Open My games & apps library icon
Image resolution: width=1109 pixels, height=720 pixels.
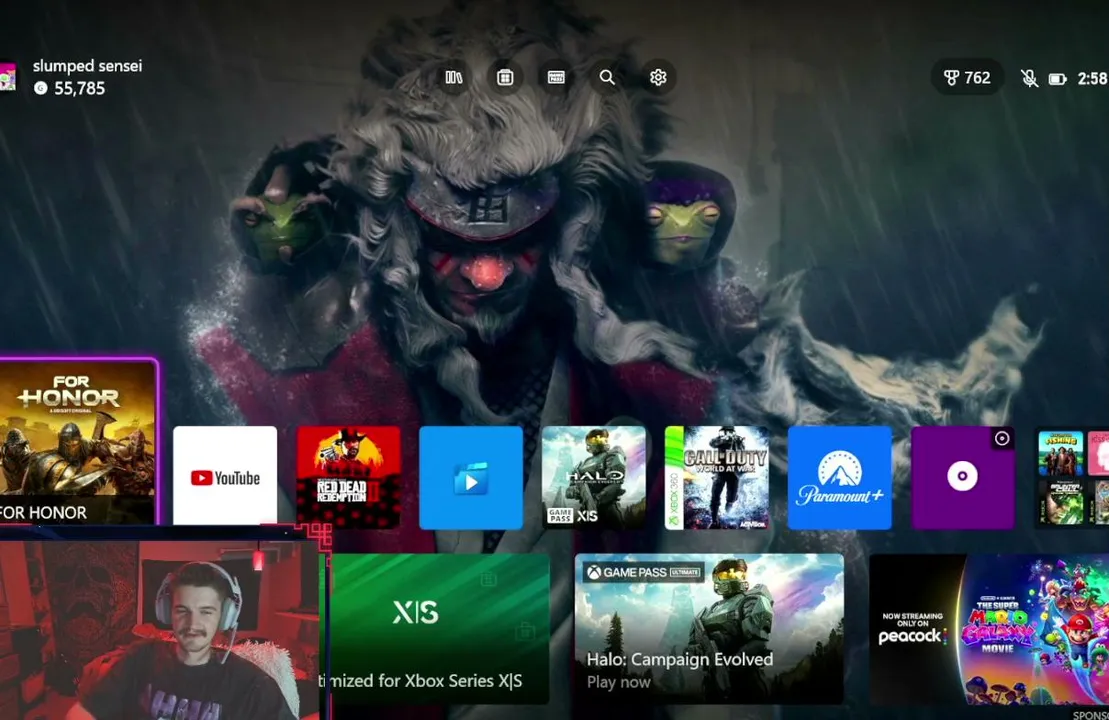[453, 77]
